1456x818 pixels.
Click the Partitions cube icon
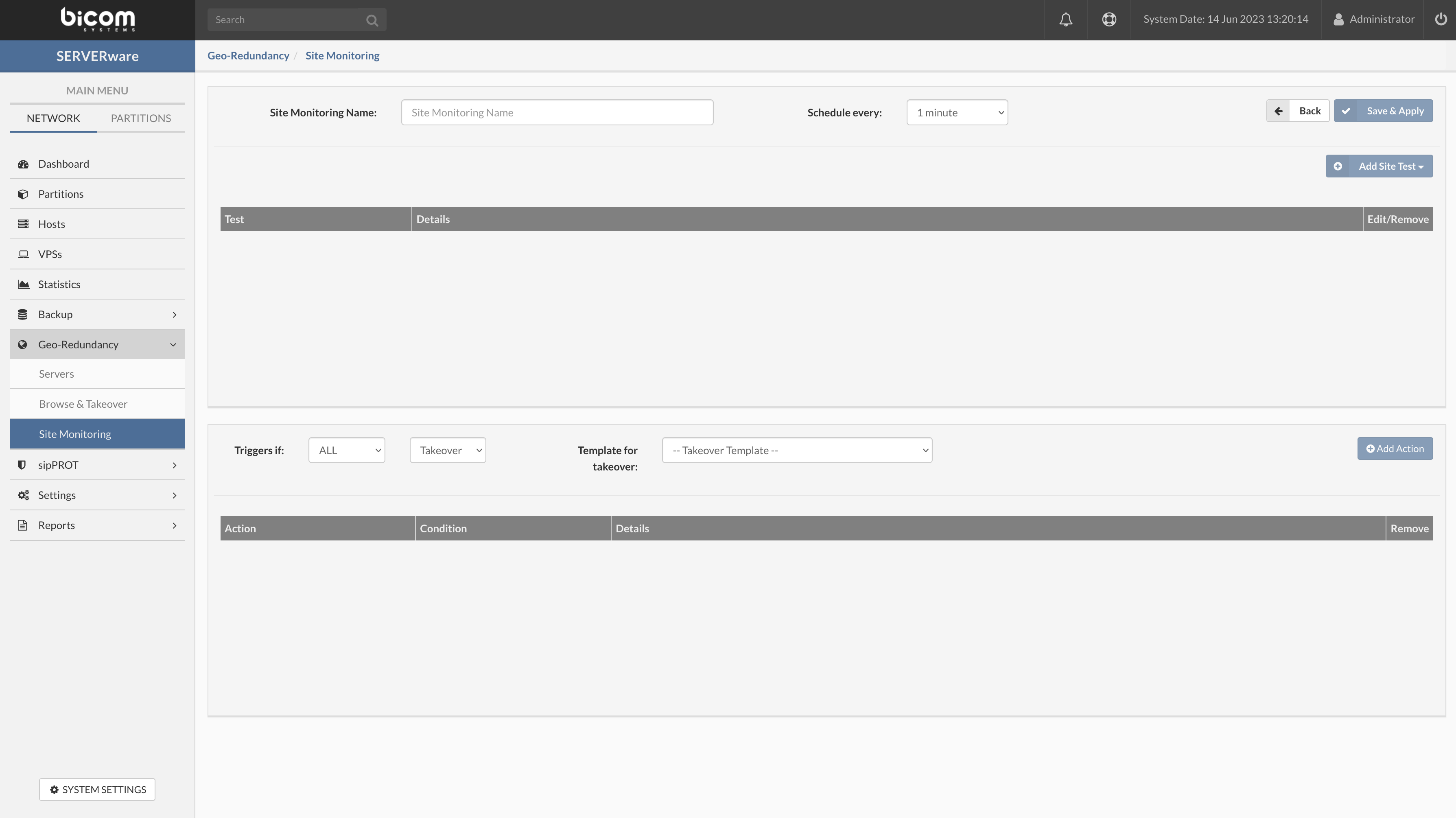click(23, 194)
